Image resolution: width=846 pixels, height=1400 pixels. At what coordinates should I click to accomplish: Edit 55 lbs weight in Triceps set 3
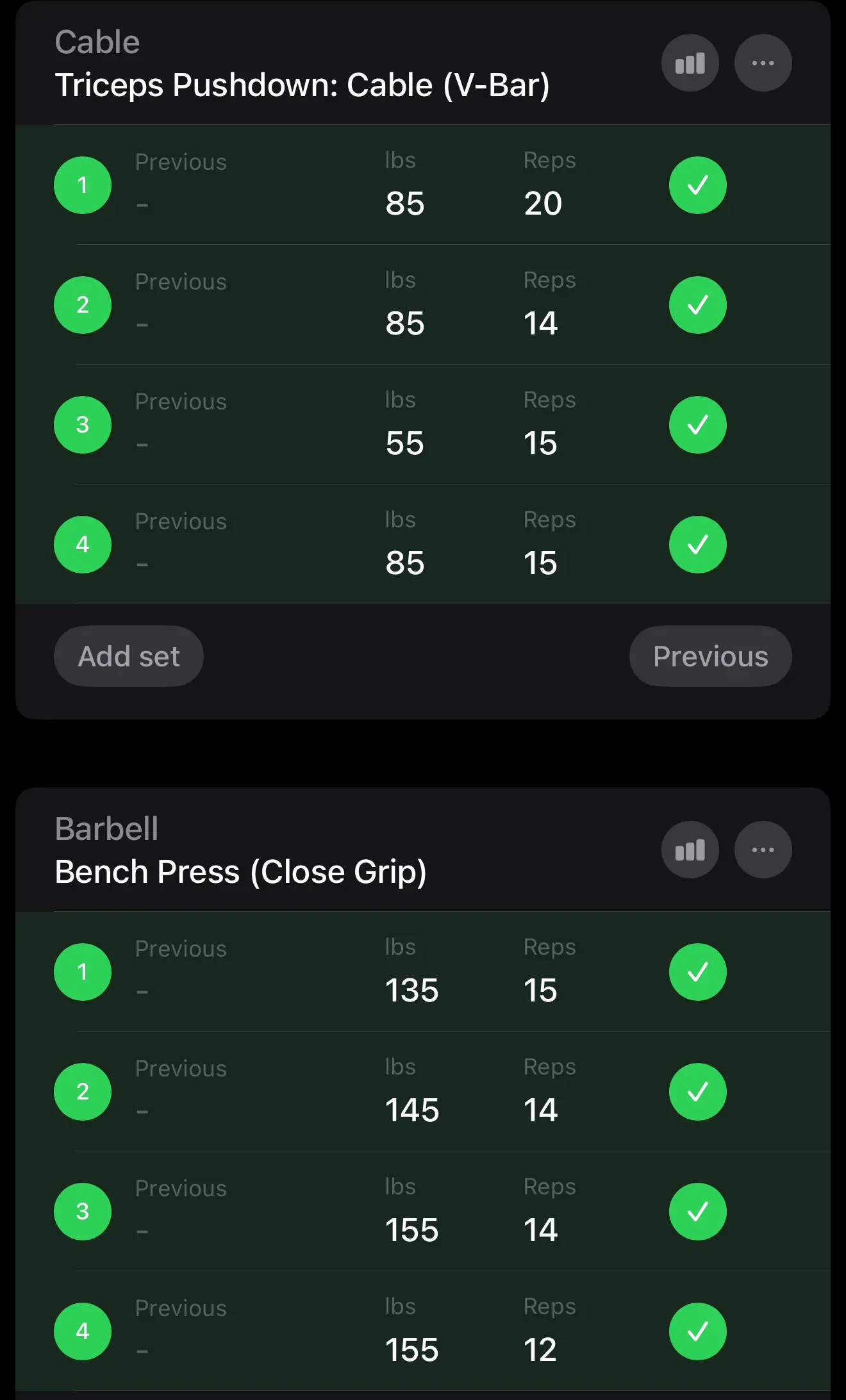[x=405, y=443]
